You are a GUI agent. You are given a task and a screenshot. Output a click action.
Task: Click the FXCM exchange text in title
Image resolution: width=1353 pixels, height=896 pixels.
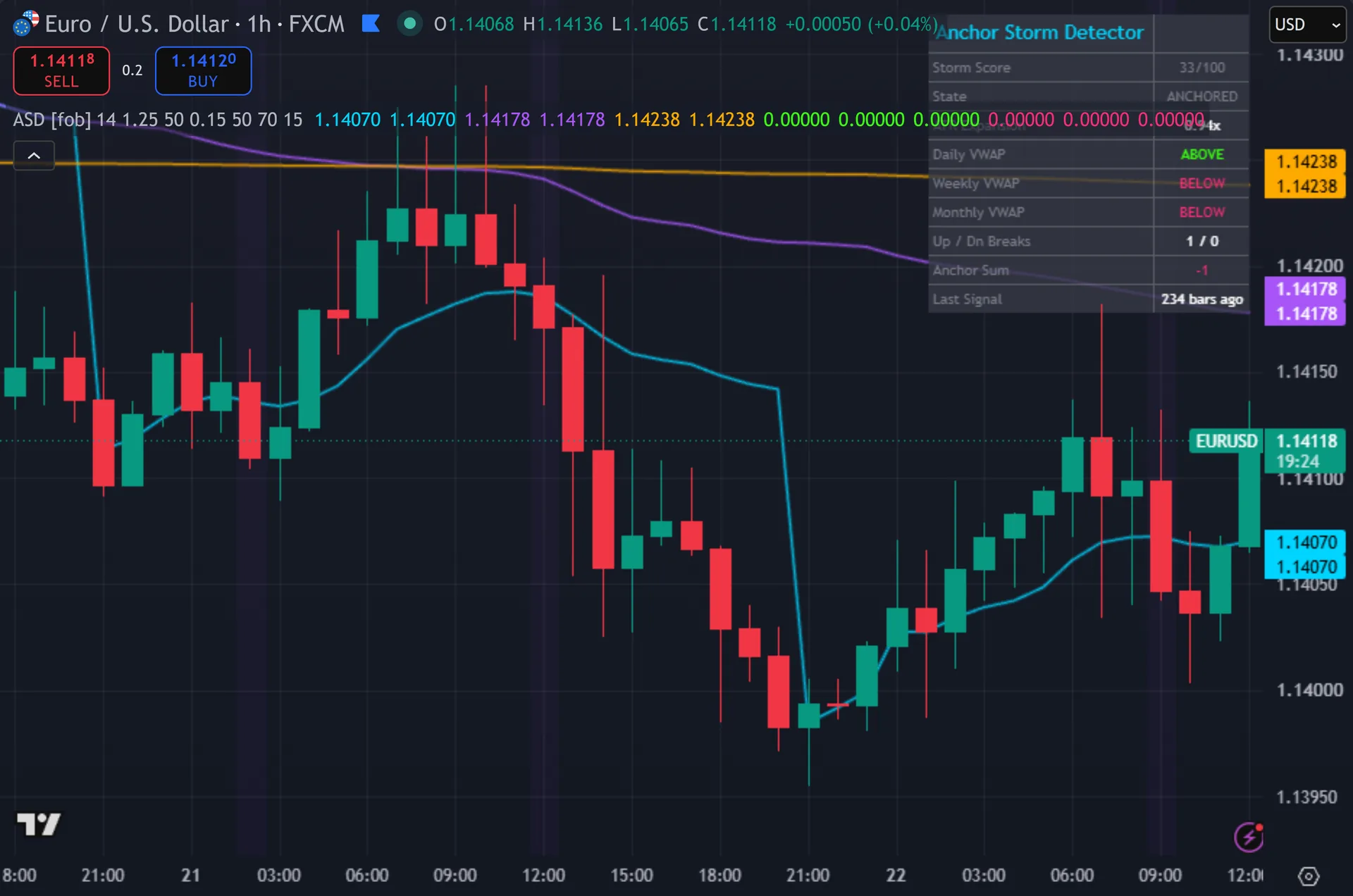pyautogui.click(x=316, y=25)
